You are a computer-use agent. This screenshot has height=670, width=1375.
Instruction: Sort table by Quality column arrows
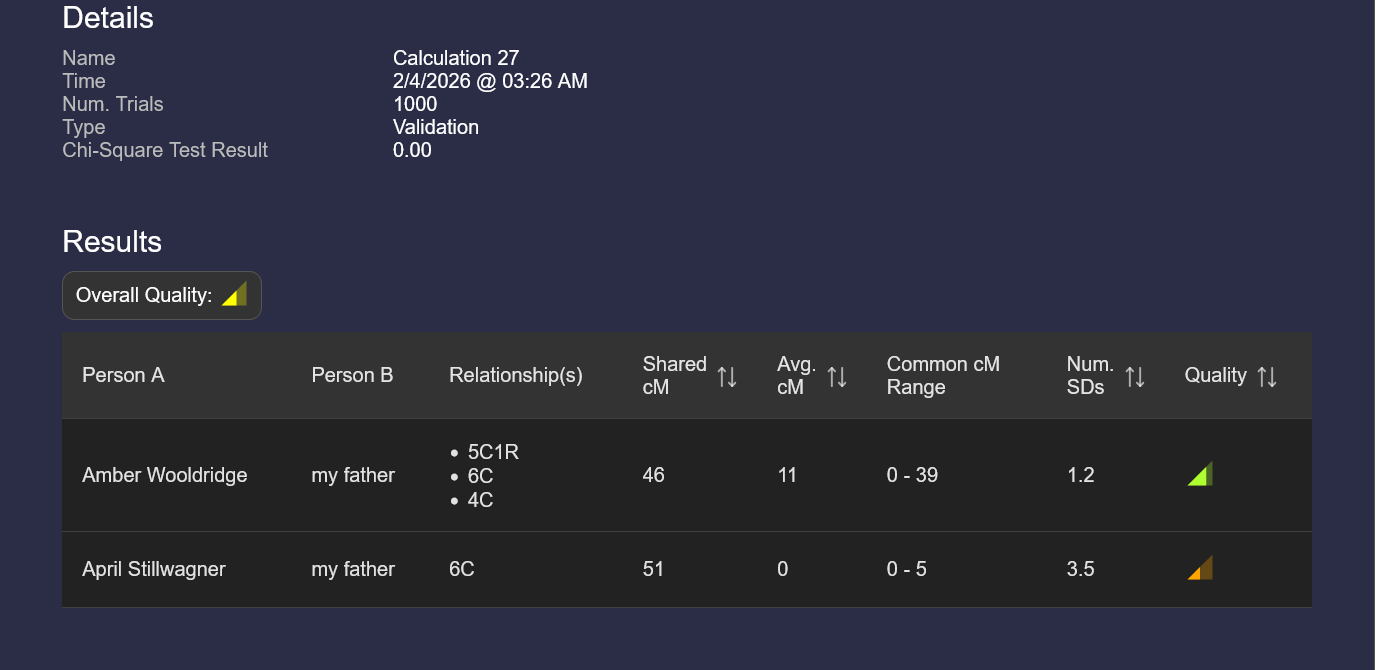click(1267, 376)
